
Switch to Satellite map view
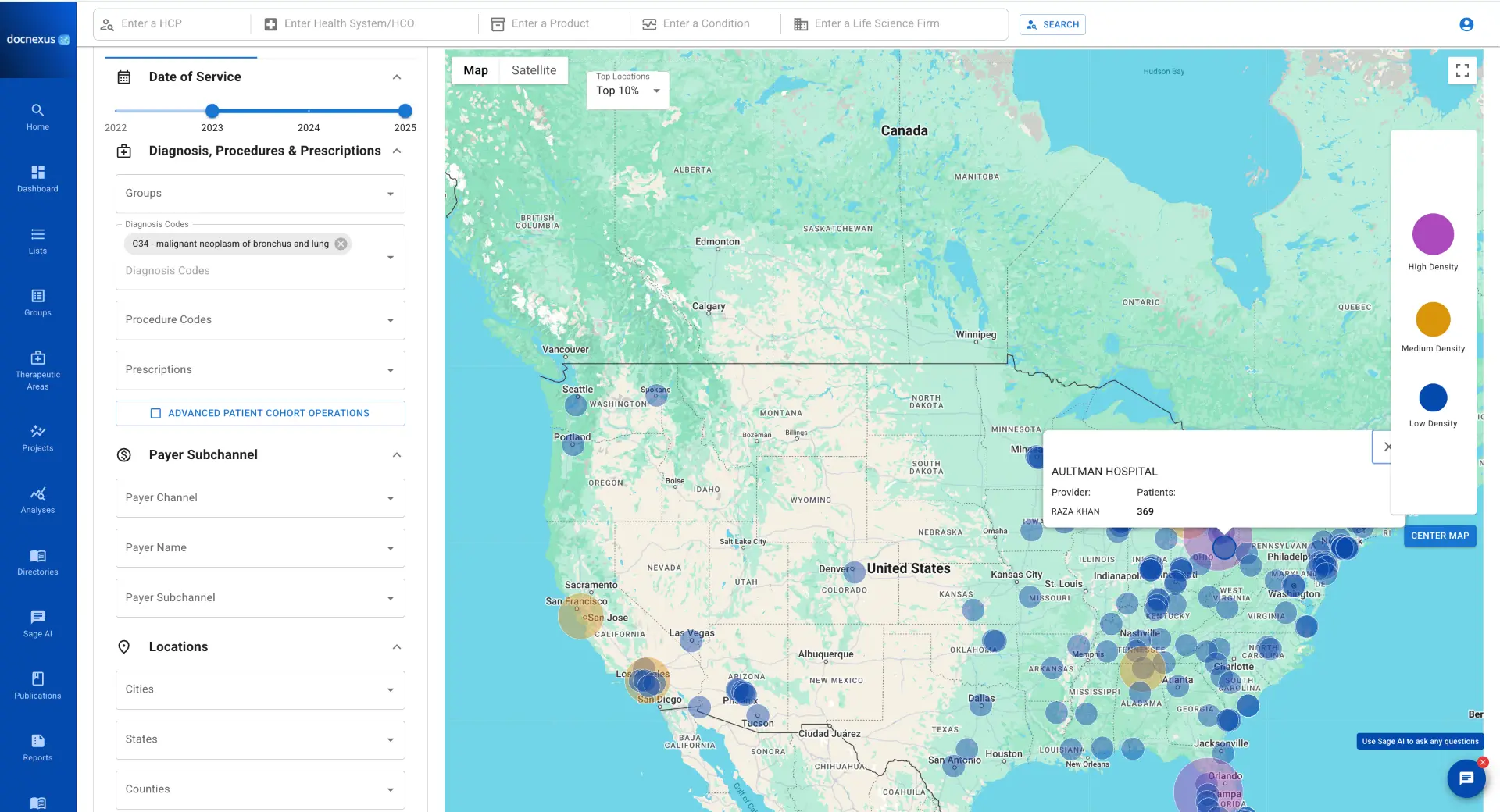[x=534, y=70]
